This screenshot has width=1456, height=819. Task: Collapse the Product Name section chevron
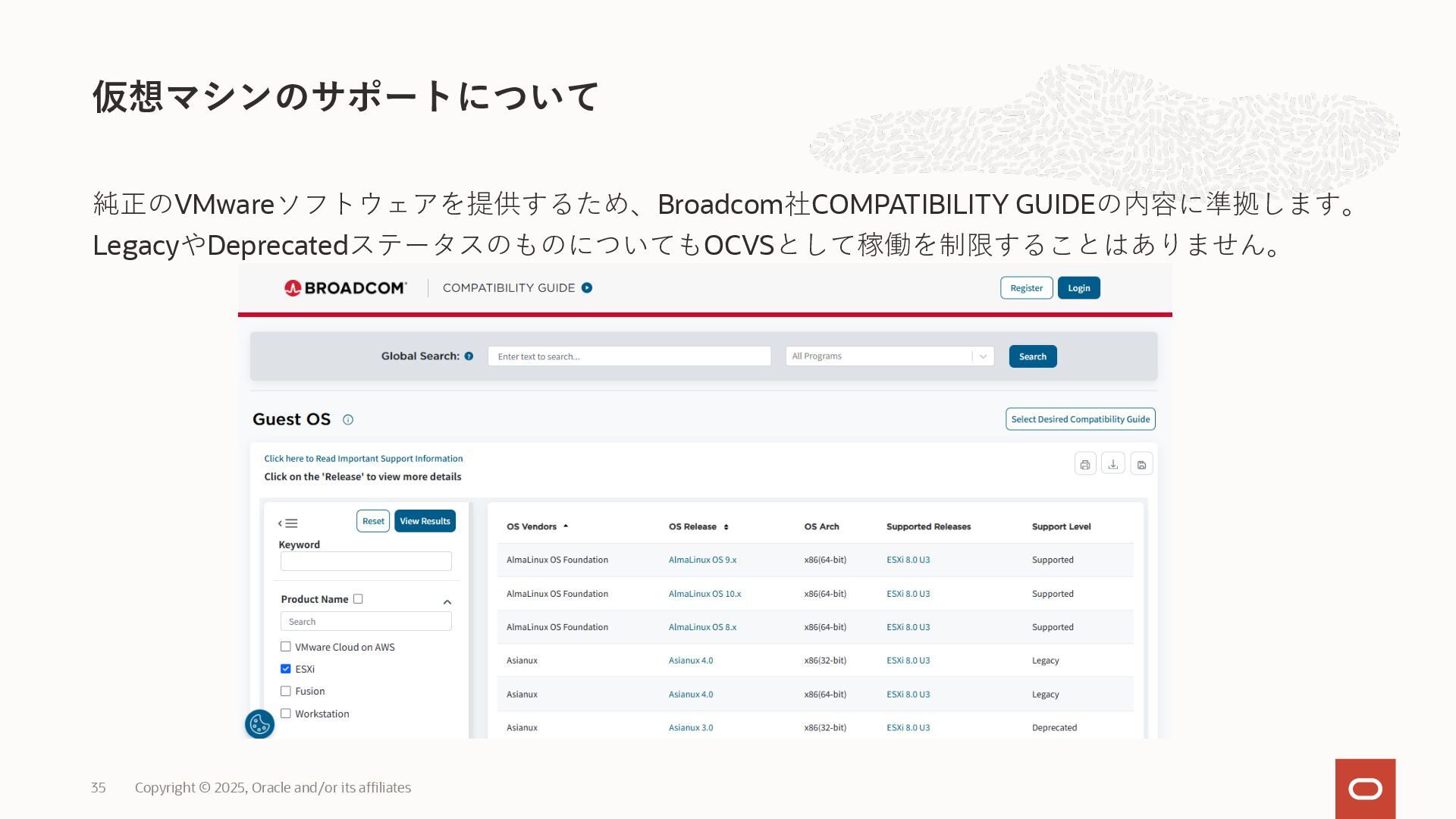click(x=447, y=602)
